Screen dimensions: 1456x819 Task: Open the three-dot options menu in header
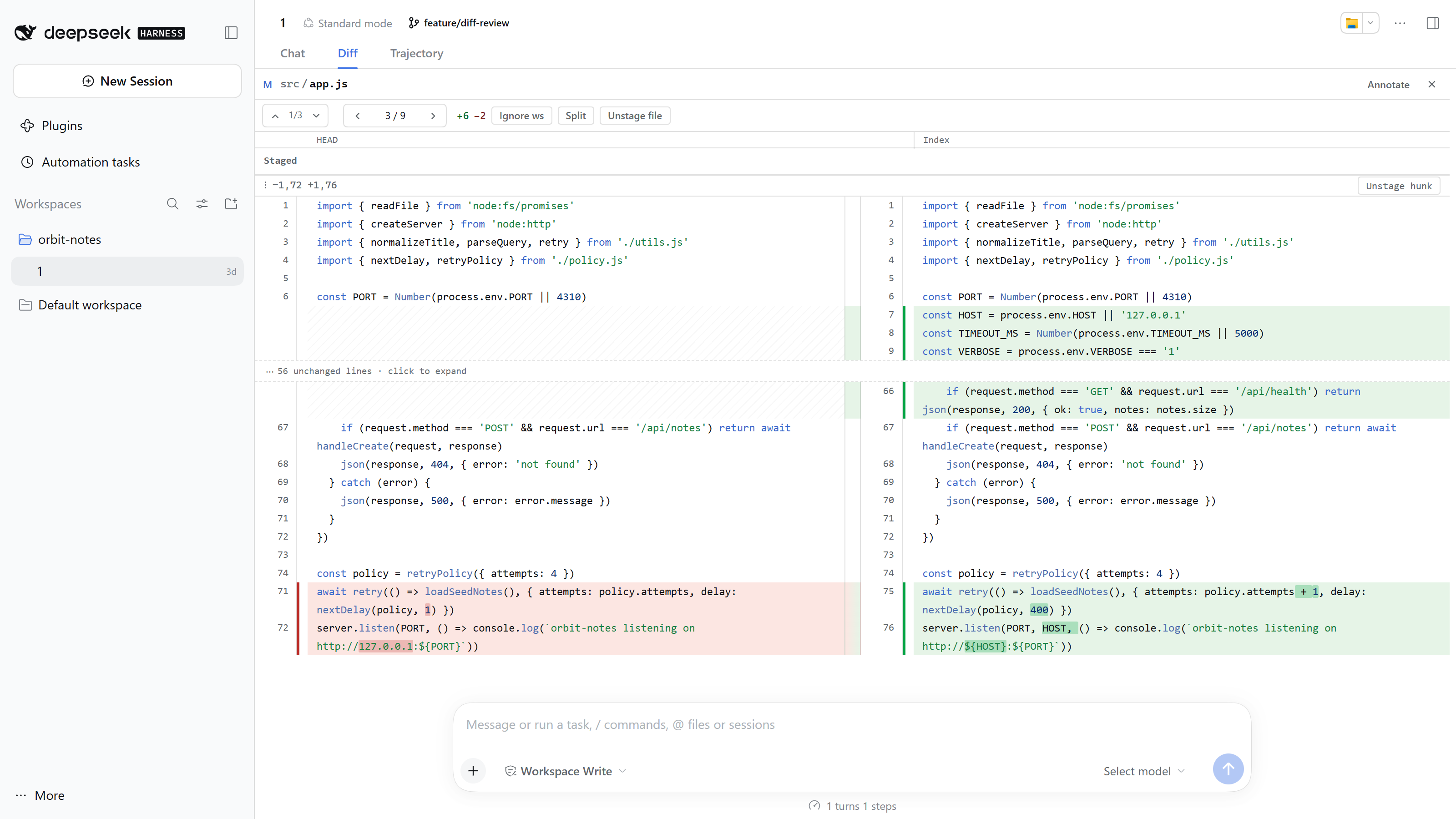pyautogui.click(x=1400, y=23)
